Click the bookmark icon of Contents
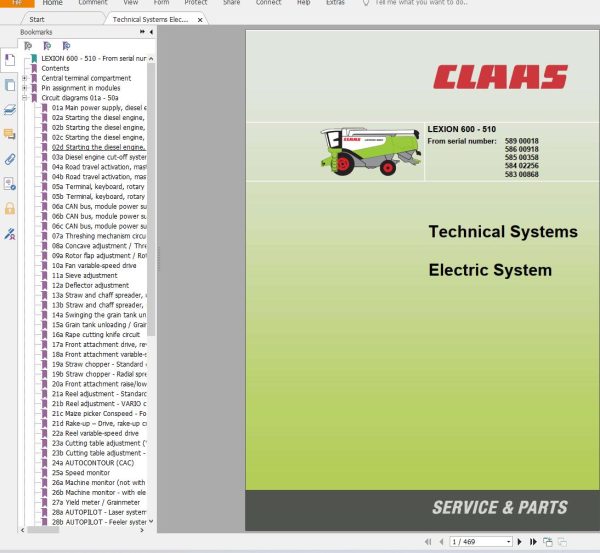The height and width of the screenshot is (553, 600). 34,69
